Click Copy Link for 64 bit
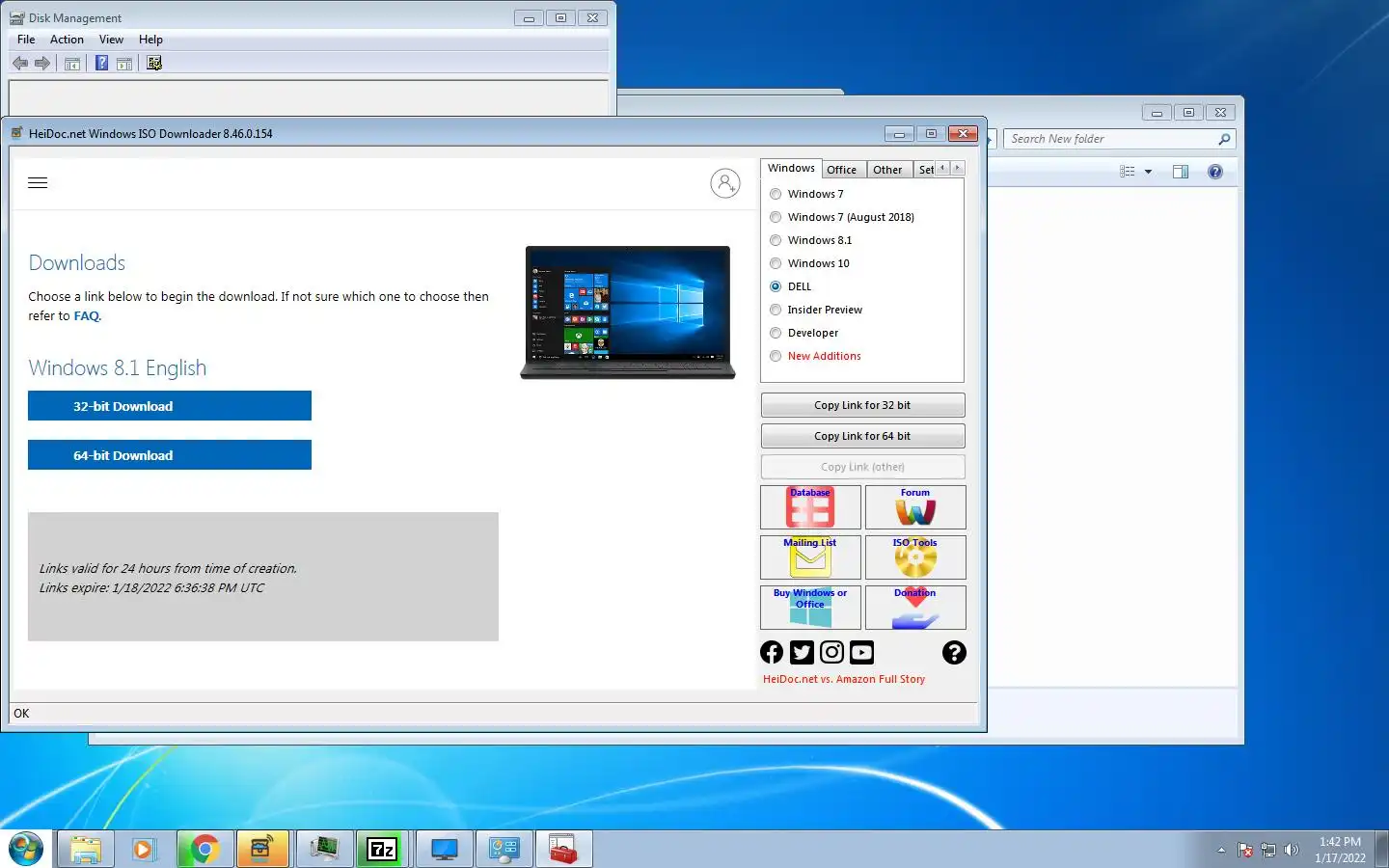 coord(862,436)
